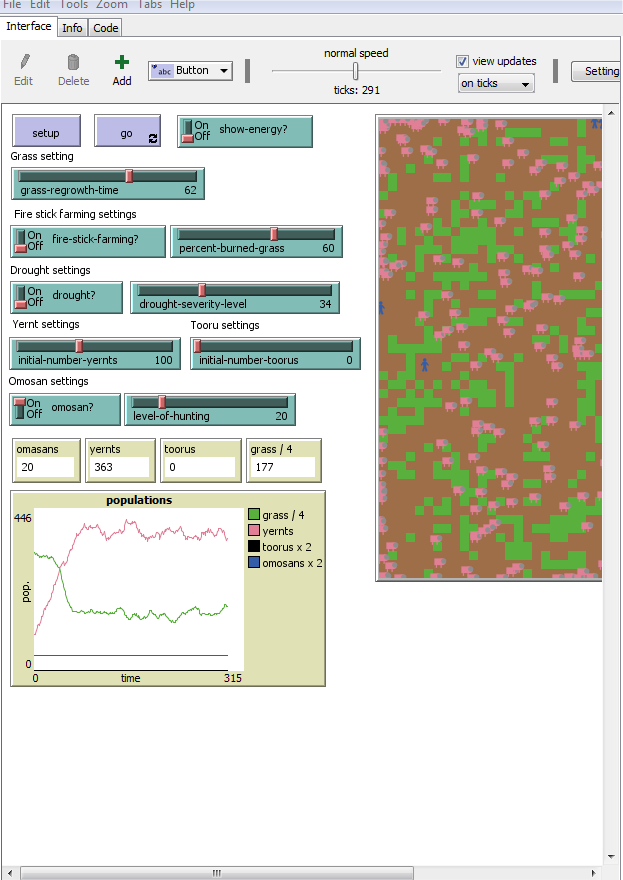Click the percent-burned-grass slider handle

point(274,234)
